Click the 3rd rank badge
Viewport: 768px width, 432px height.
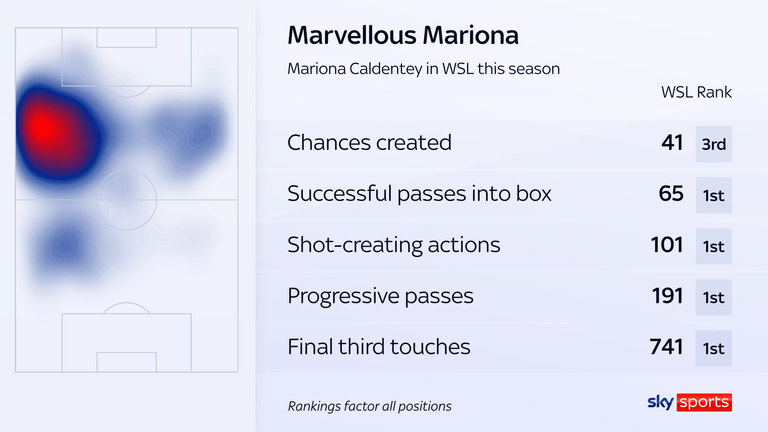pos(714,144)
